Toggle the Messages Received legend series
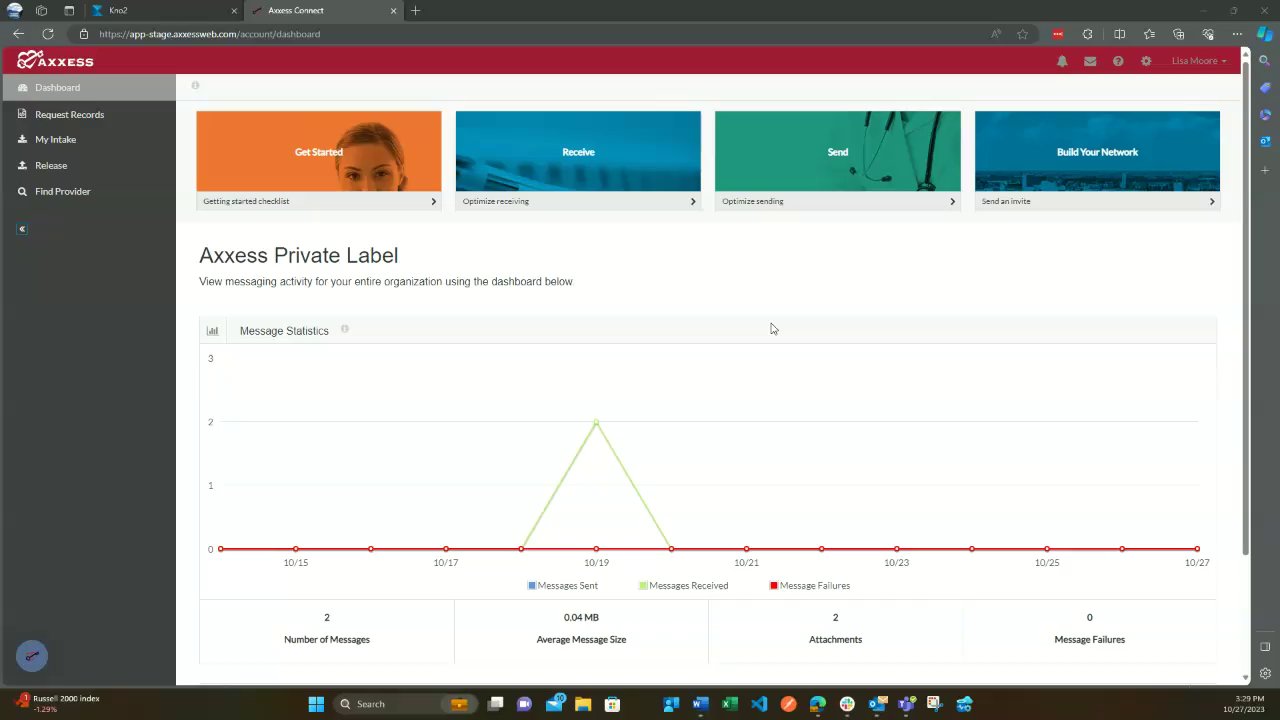1280x720 pixels. click(684, 585)
